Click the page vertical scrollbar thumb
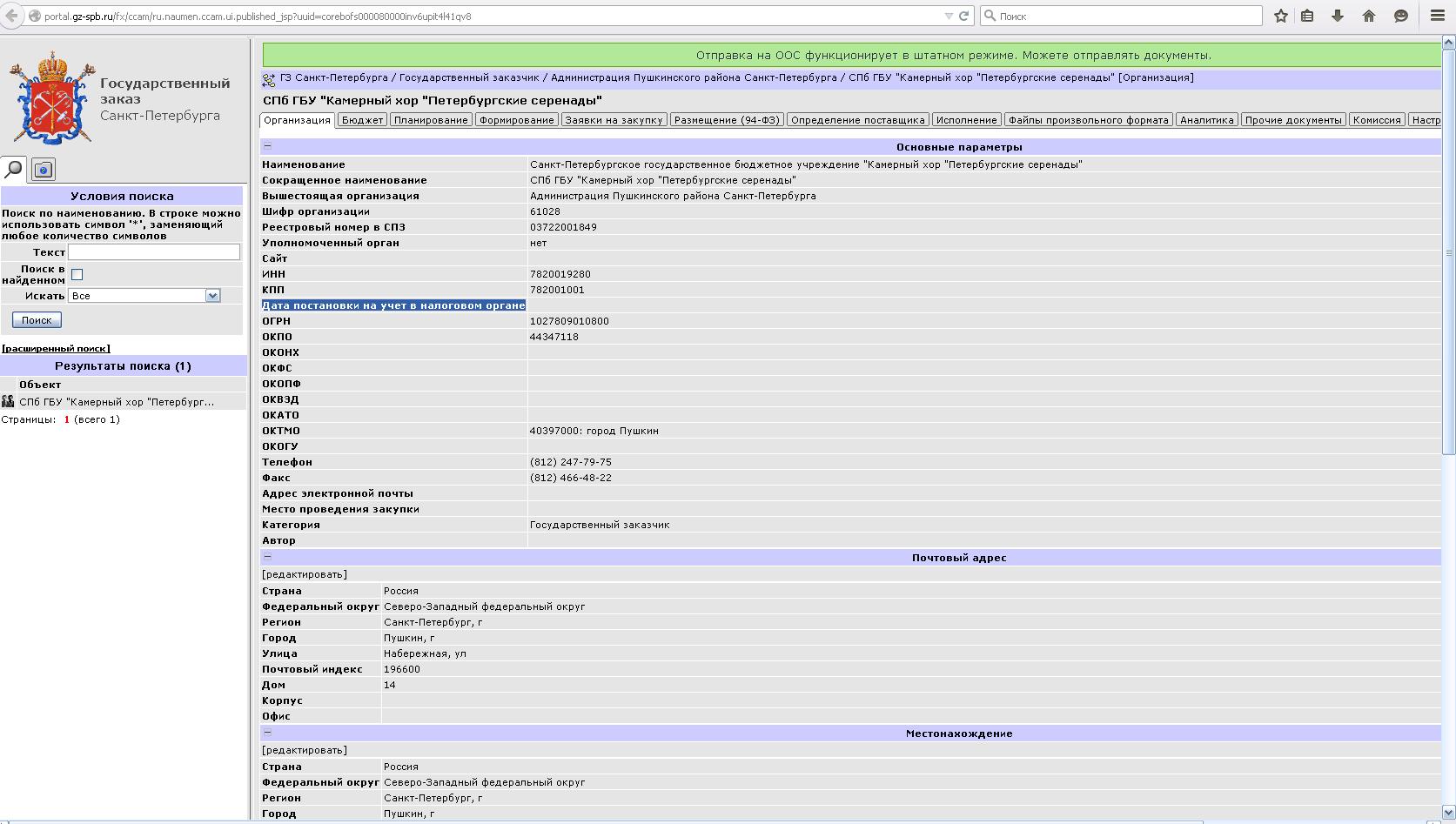Screen dimensions: 1456x824 coord(1448,251)
